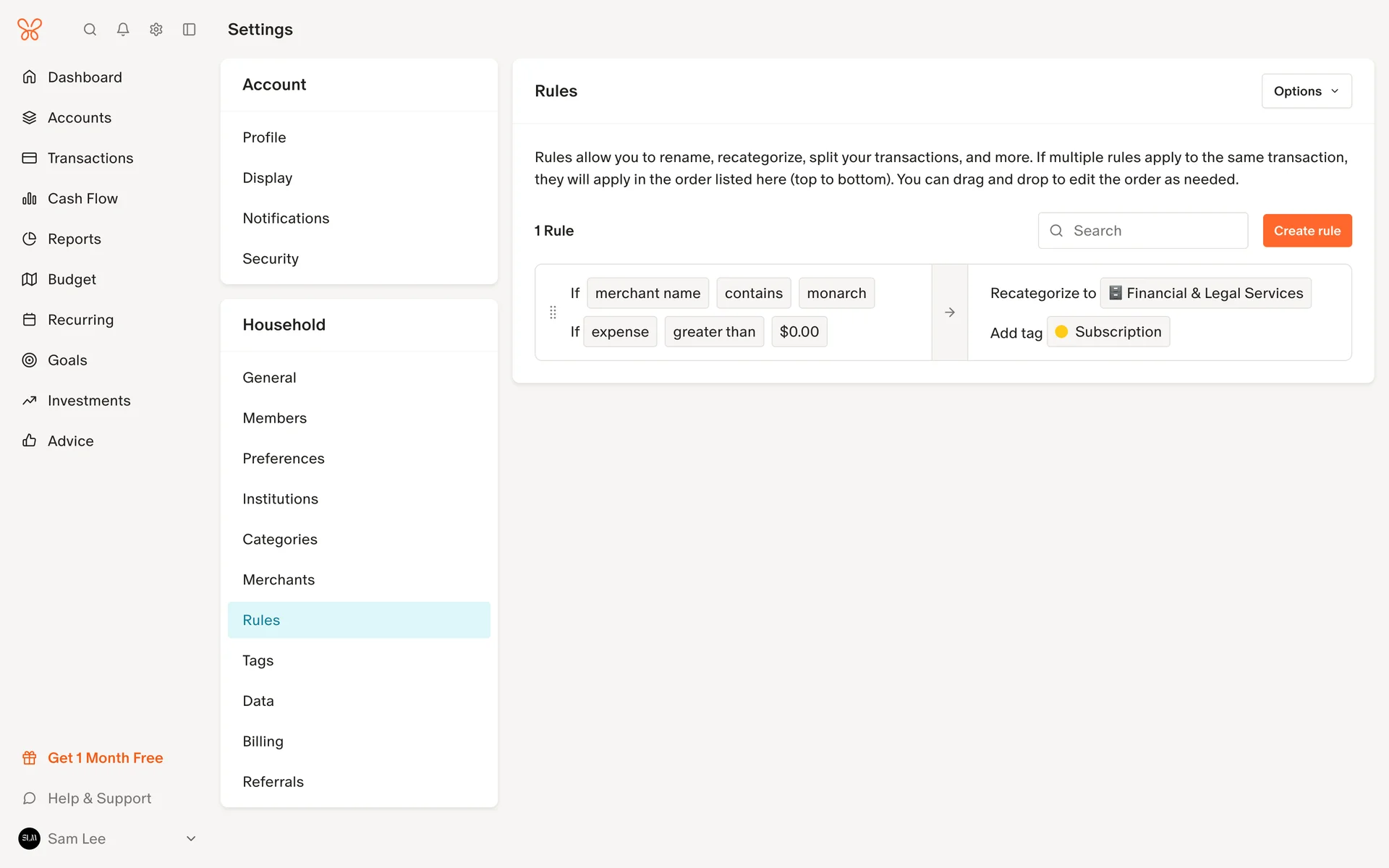Click the Cash Flow chart icon

30,198
